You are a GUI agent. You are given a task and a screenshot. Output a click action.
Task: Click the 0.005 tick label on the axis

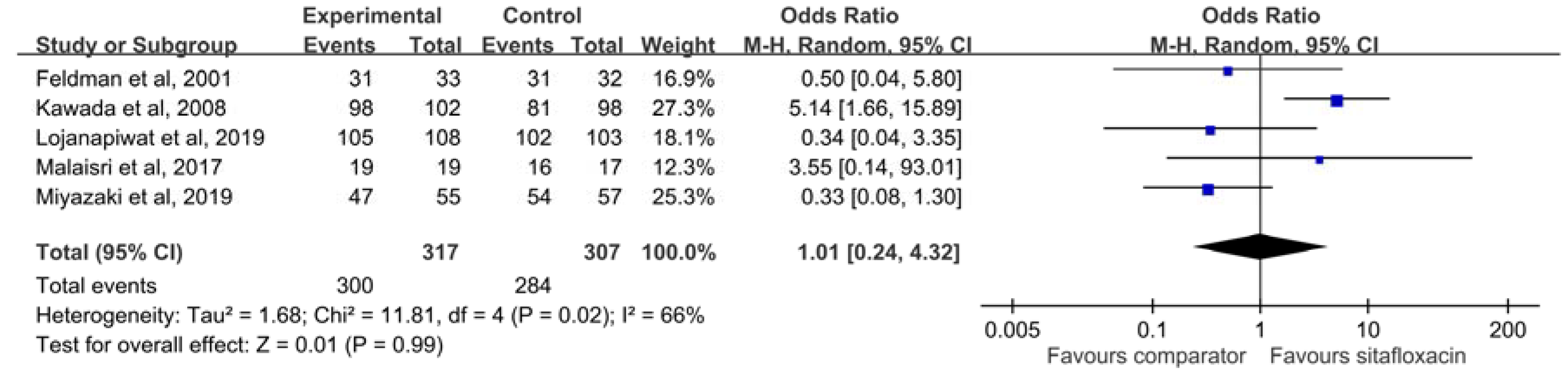point(1012,331)
